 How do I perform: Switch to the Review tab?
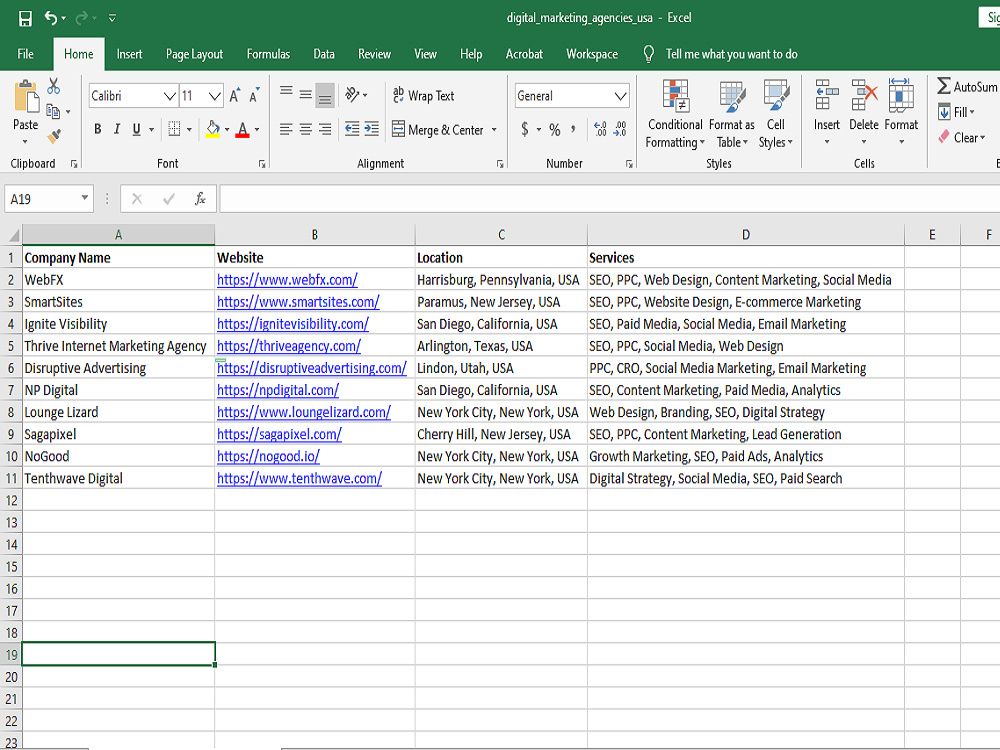374,54
